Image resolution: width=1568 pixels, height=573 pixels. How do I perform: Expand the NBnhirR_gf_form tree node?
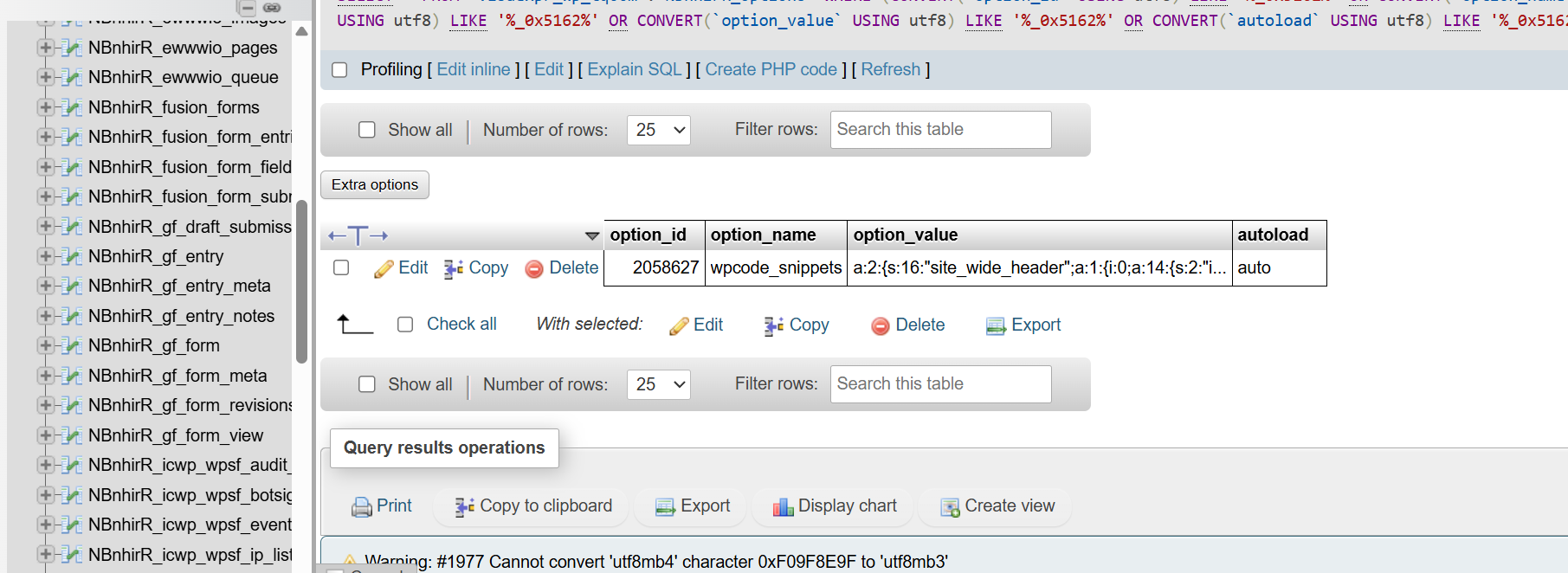click(x=45, y=345)
